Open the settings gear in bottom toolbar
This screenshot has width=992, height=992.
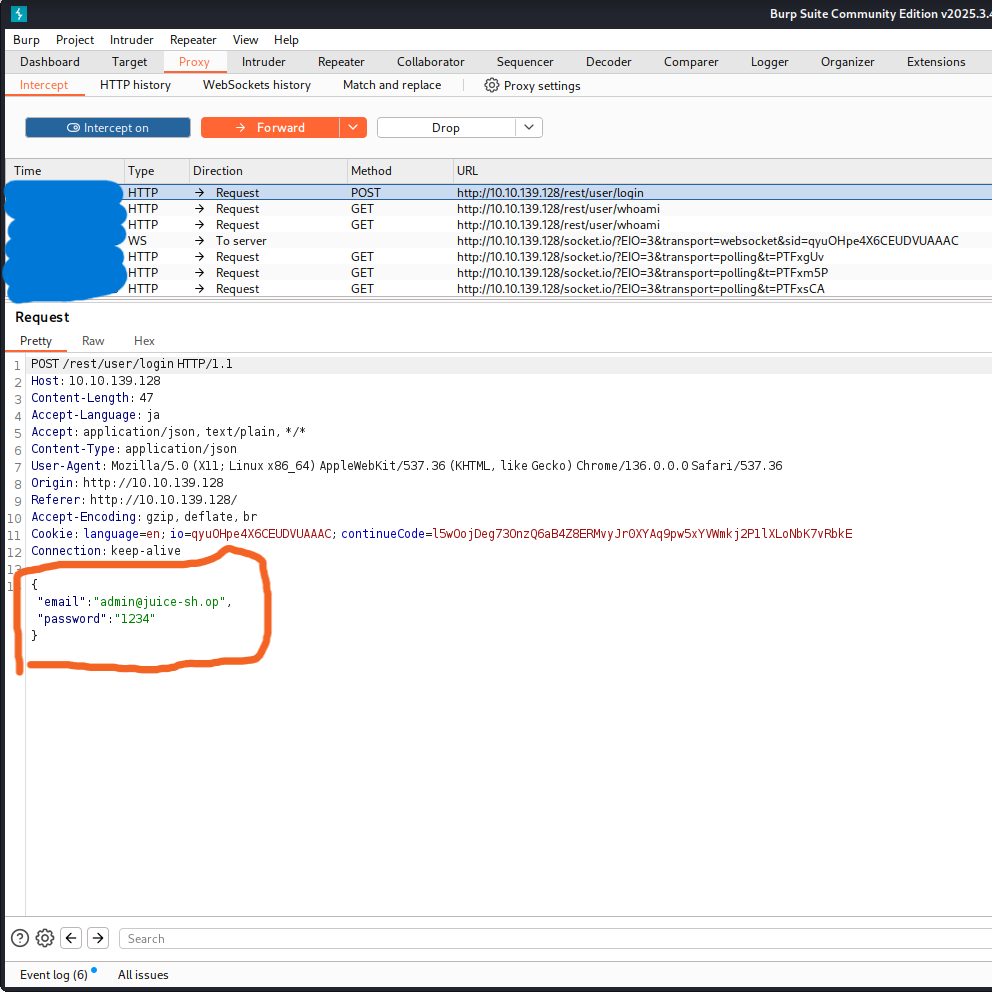click(44, 938)
